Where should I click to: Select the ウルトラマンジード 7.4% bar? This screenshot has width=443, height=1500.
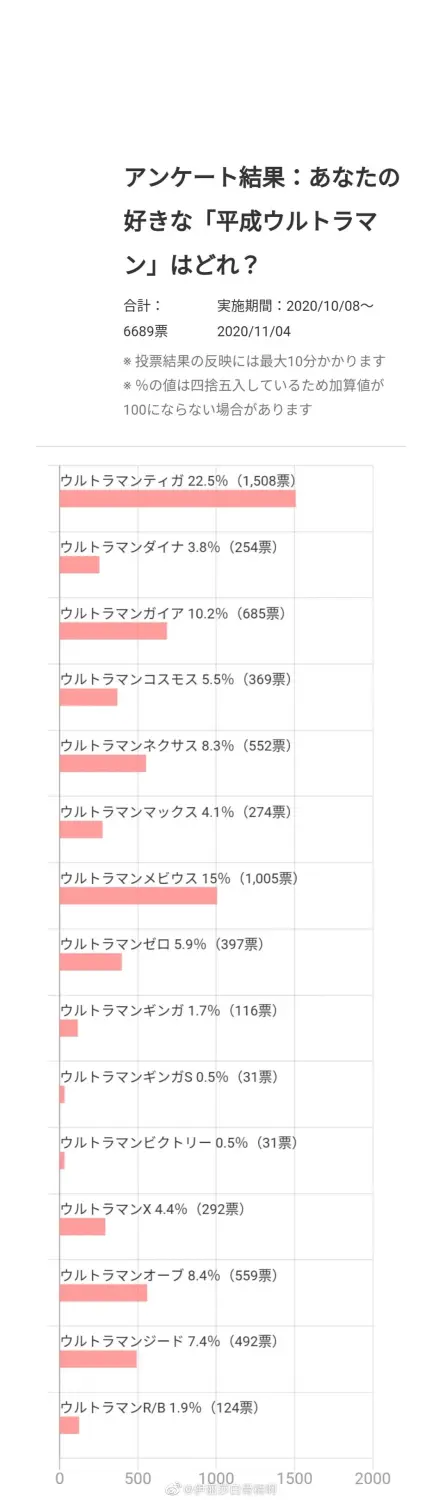98,1359
